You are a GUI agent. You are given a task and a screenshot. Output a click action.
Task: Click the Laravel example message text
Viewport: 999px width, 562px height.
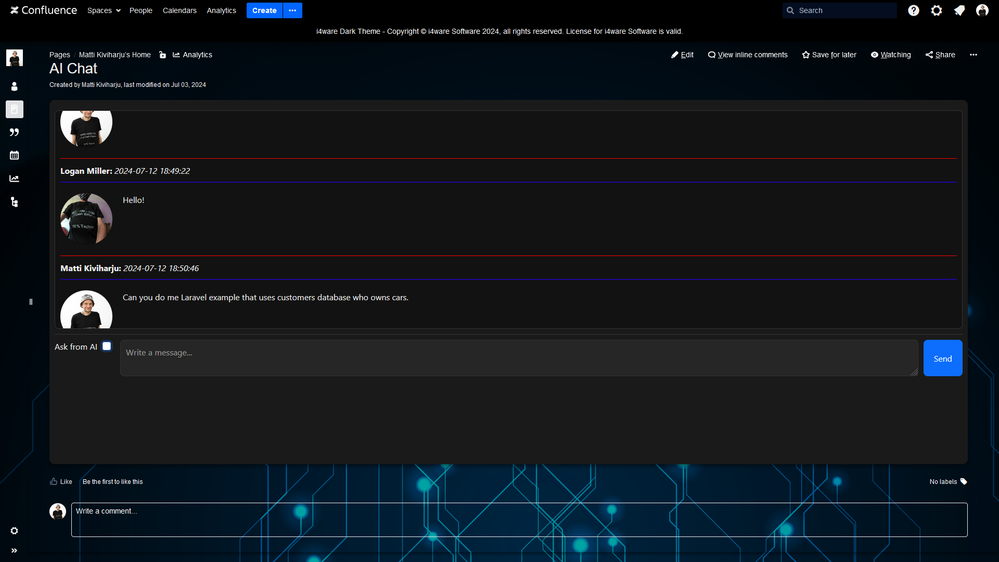point(265,298)
